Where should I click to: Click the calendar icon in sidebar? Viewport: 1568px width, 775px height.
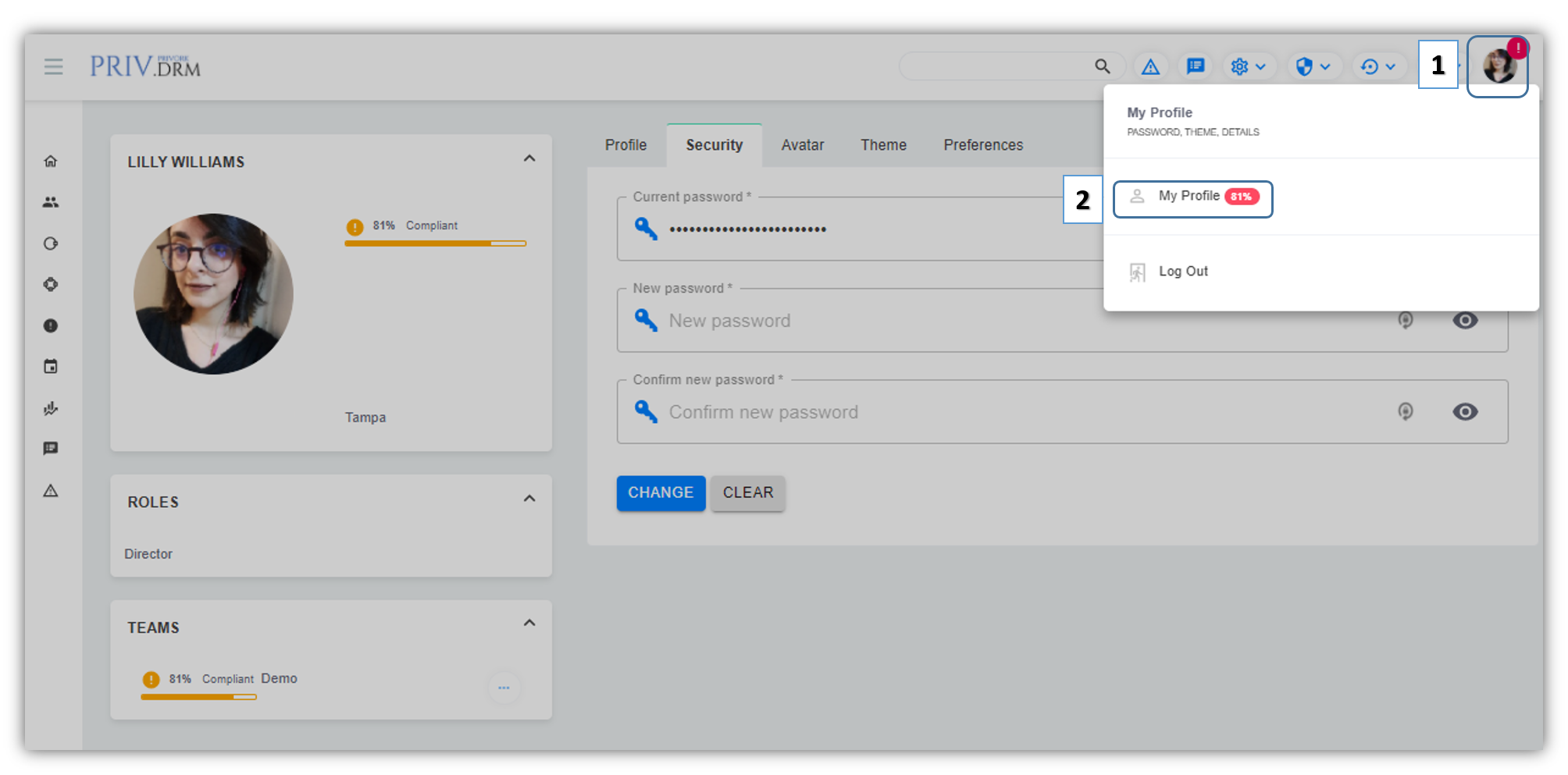[x=51, y=367]
